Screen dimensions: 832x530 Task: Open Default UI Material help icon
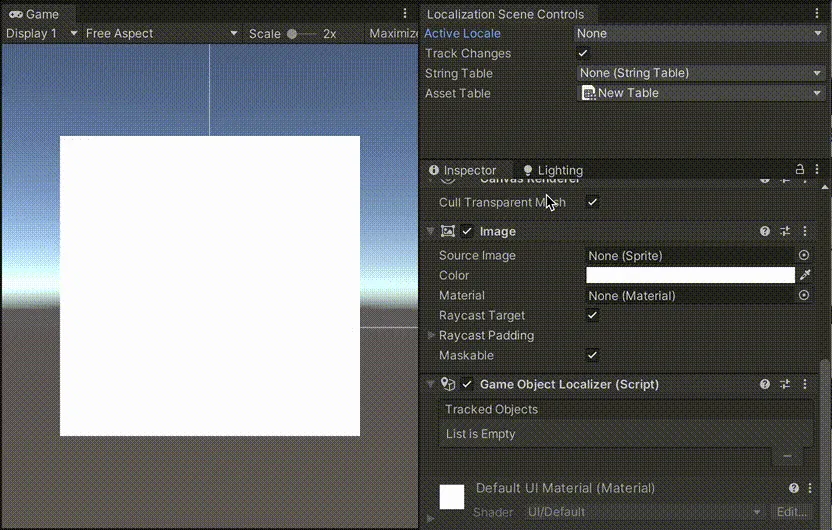pos(794,488)
